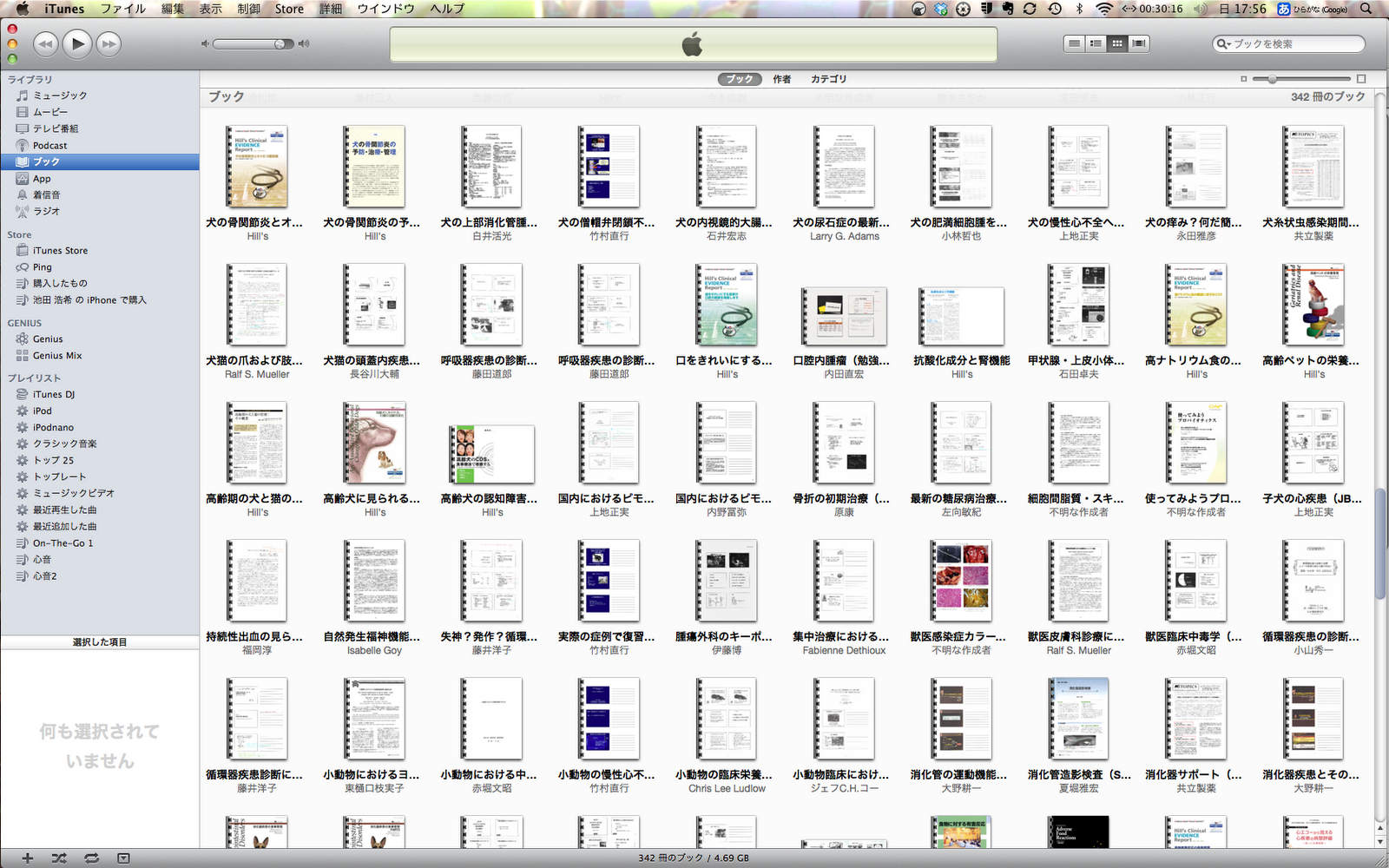Switch to the ブック tab

coord(740,79)
